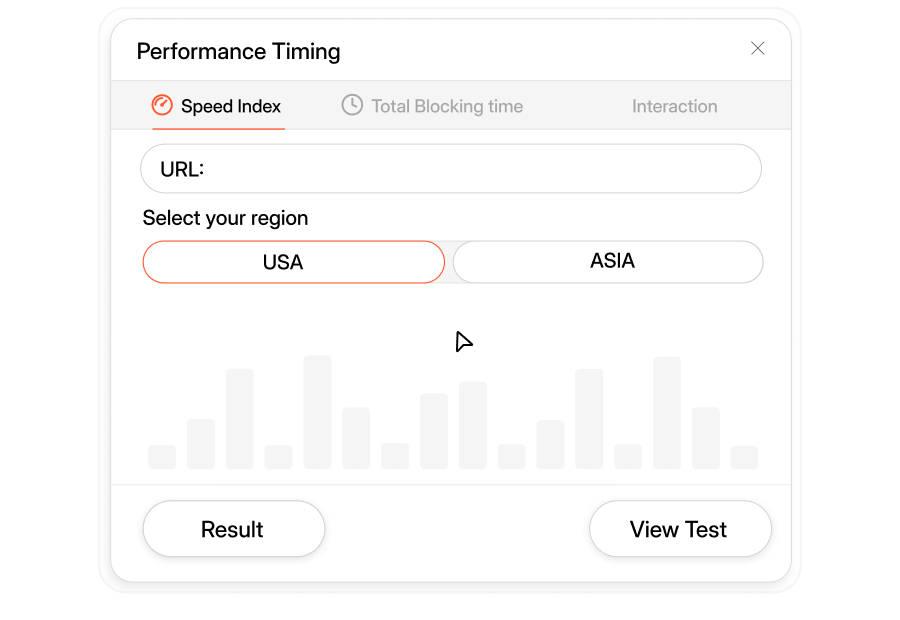The height and width of the screenshot is (620, 900).
Task: Choose the ASIA region option
Action: pyautogui.click(x=608, y=262)
